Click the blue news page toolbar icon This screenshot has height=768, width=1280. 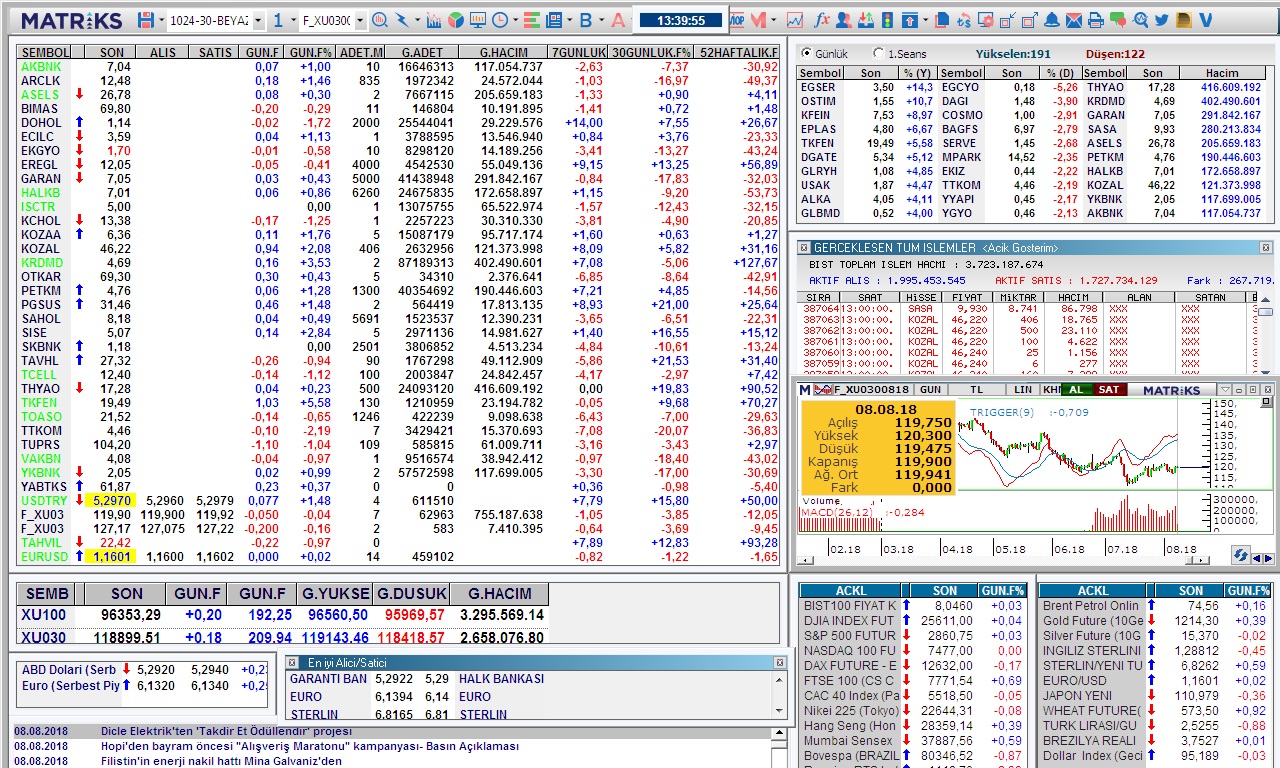click(x=554, y=20)
